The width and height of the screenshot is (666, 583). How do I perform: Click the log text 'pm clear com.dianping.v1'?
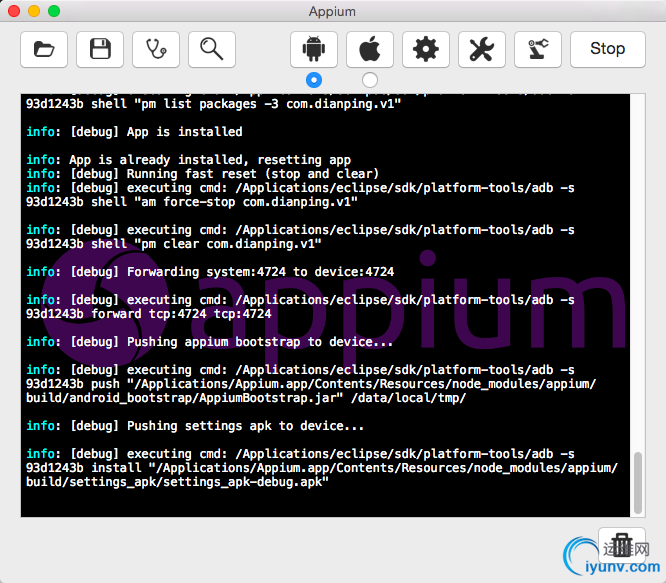(228, 244)
